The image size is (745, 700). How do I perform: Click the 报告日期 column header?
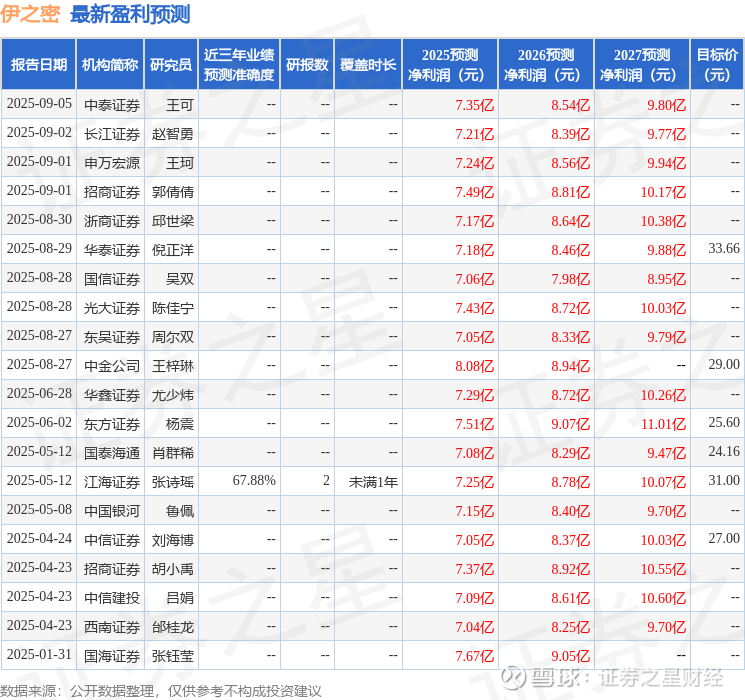click(x=38, y=65)
